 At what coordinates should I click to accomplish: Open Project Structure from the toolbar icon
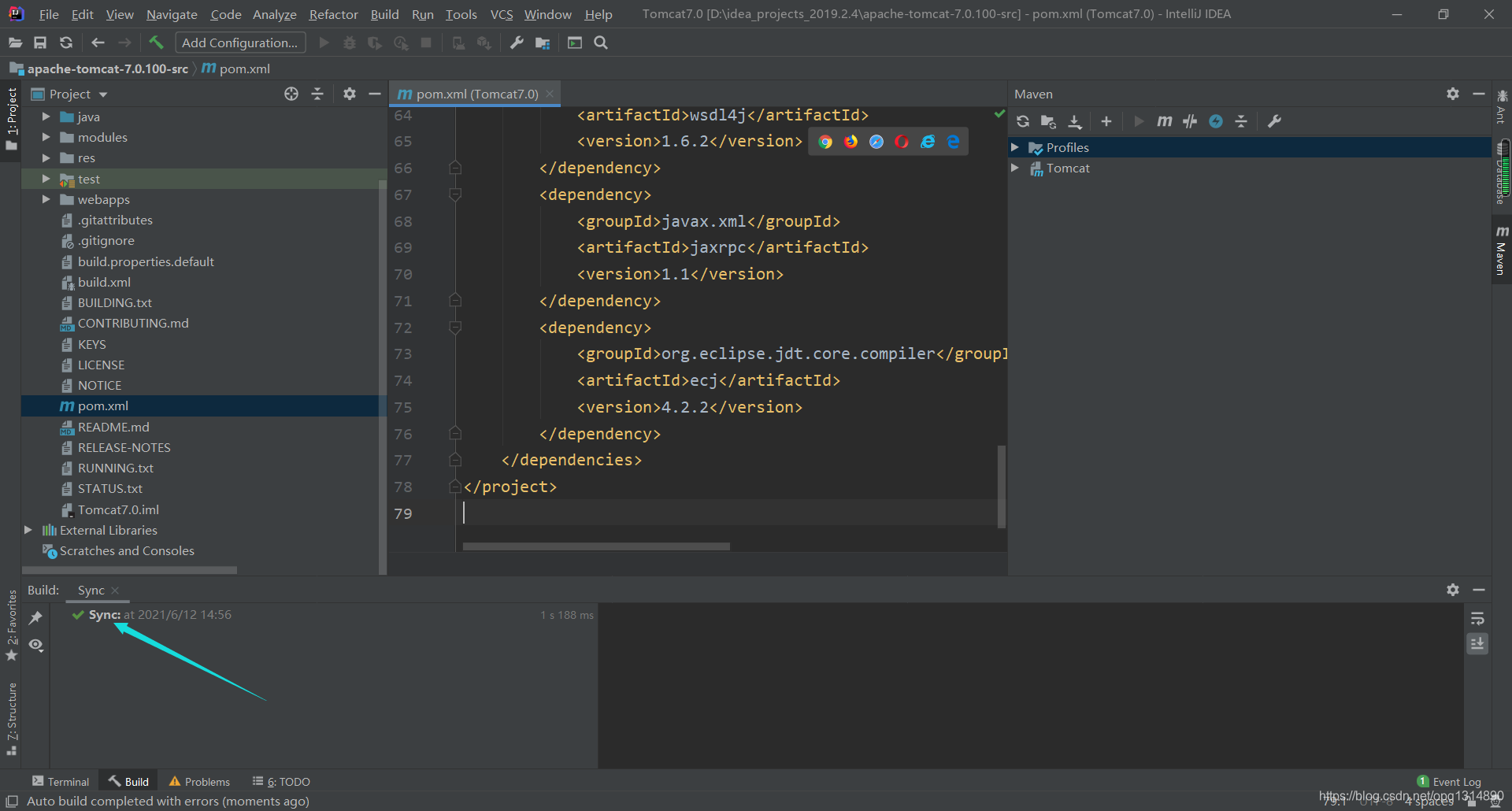pos(543,43)
